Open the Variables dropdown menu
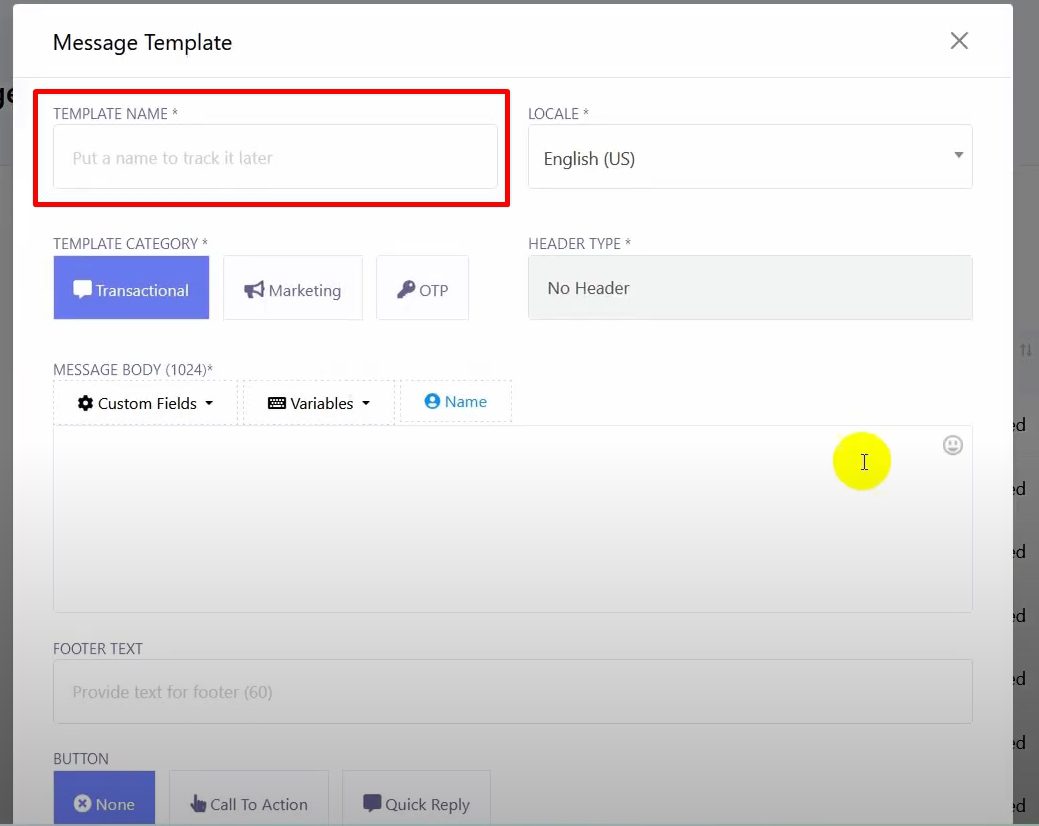Screen dimensions: 1039x826 (319, 403)
